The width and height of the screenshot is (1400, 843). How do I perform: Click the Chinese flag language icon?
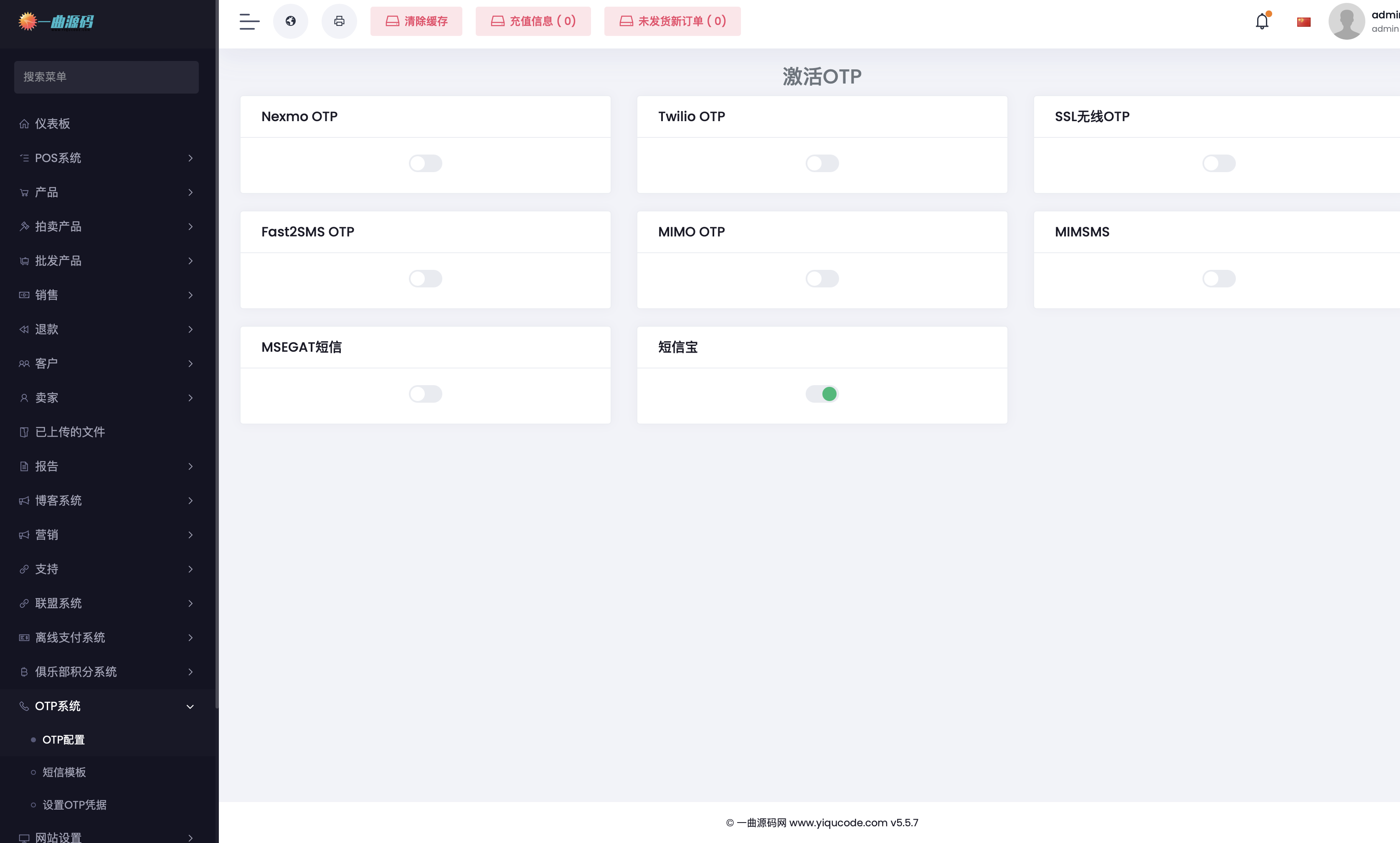click(x=1304, y=22)
